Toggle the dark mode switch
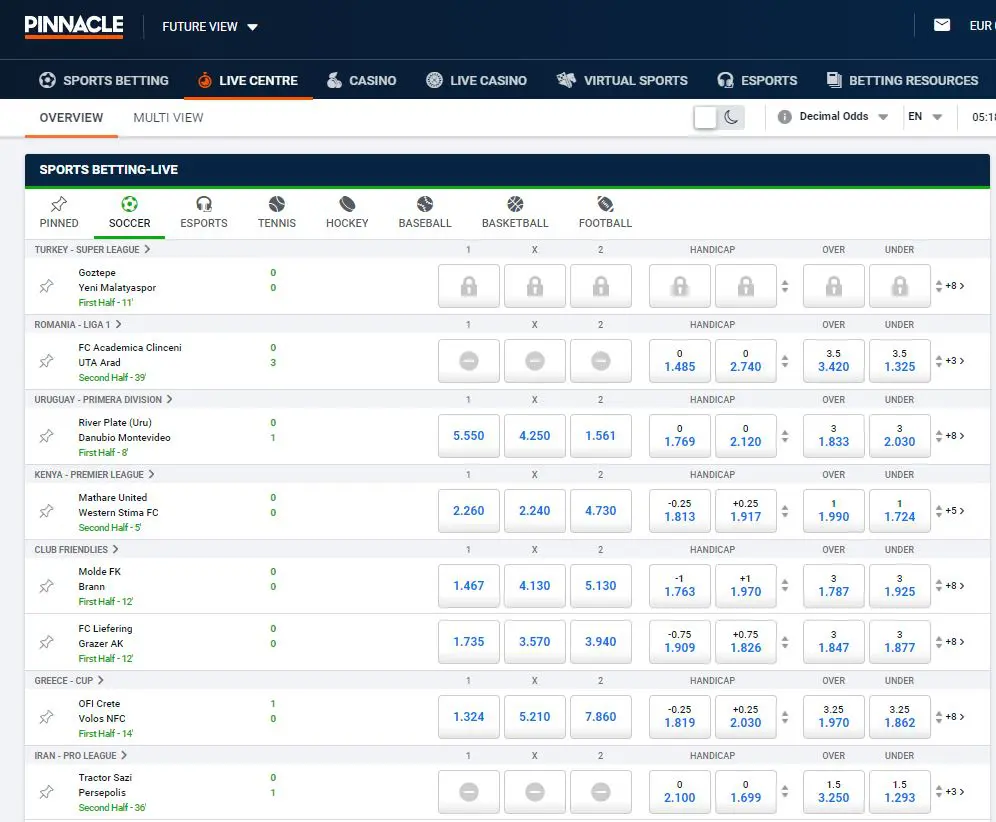This screenshot has width=996, height=822. point(718,118)
